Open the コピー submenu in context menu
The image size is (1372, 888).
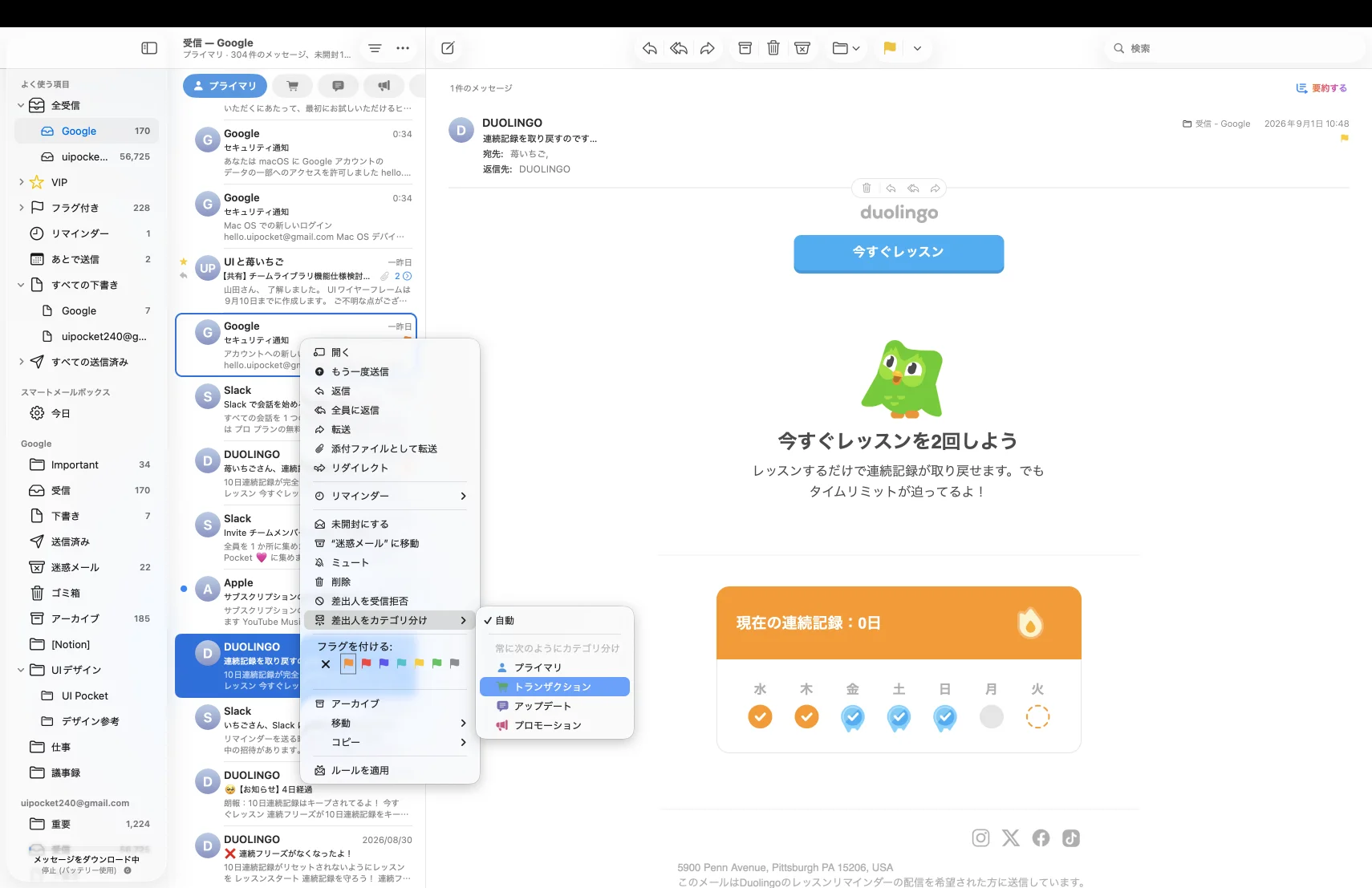point(390,742)
